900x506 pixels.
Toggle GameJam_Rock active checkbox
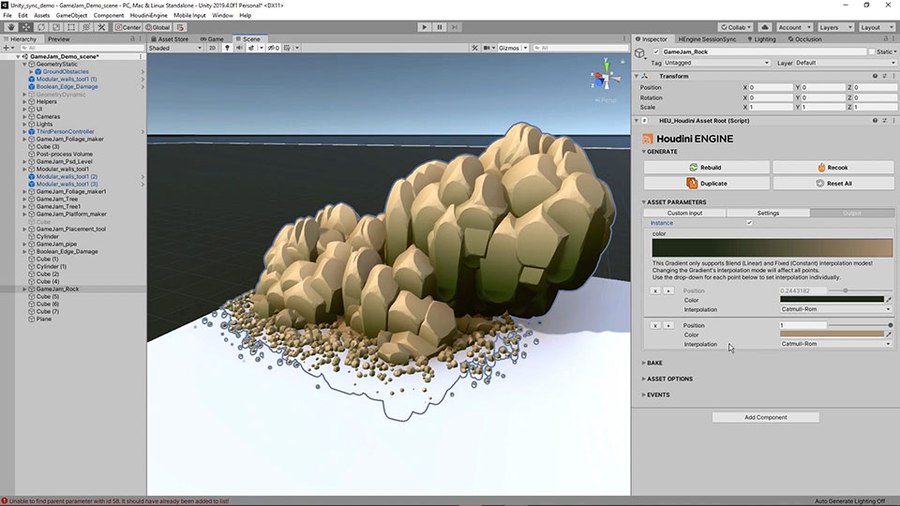point(656,52)
